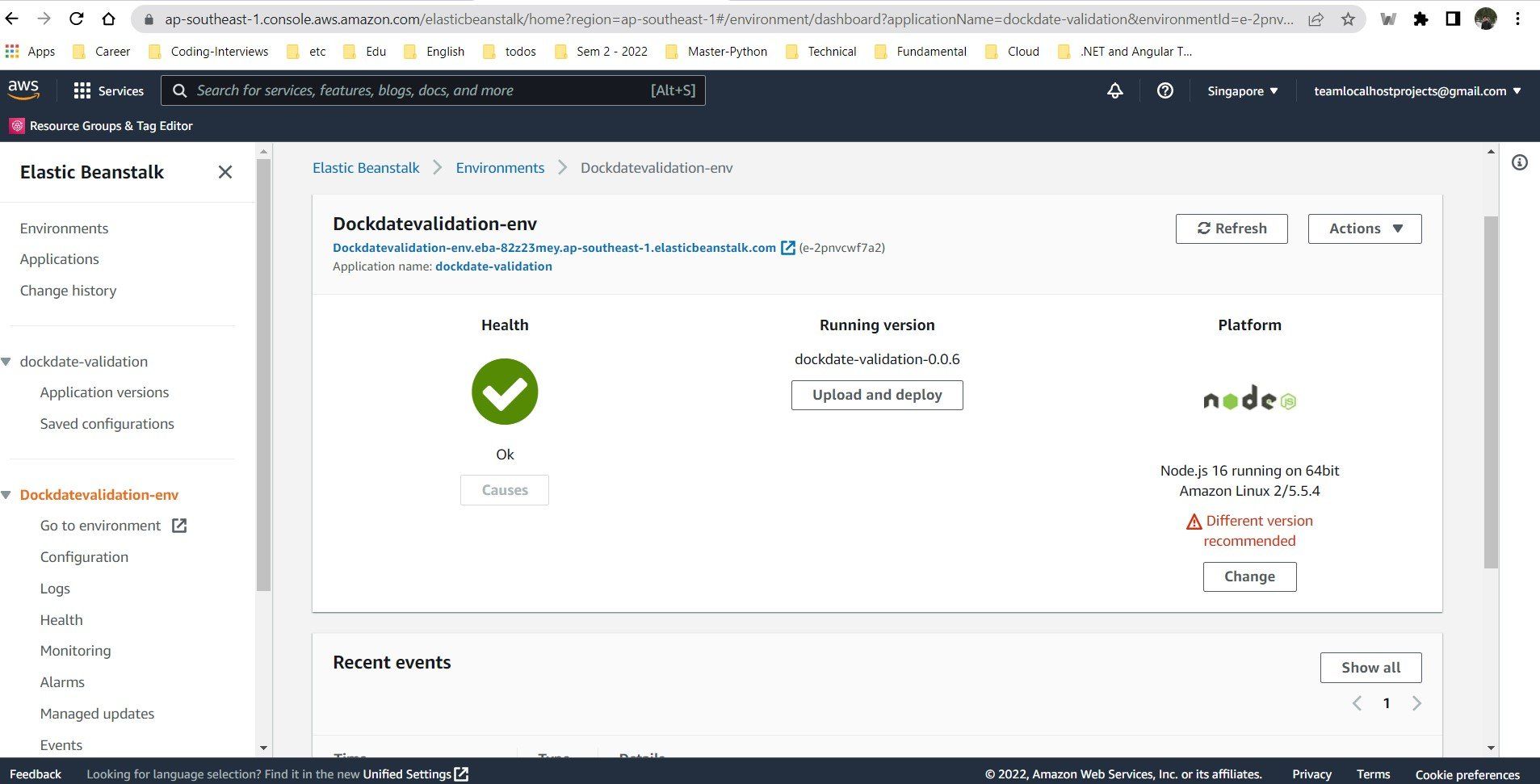Click the Refresh button

[x=1232, y=228]
